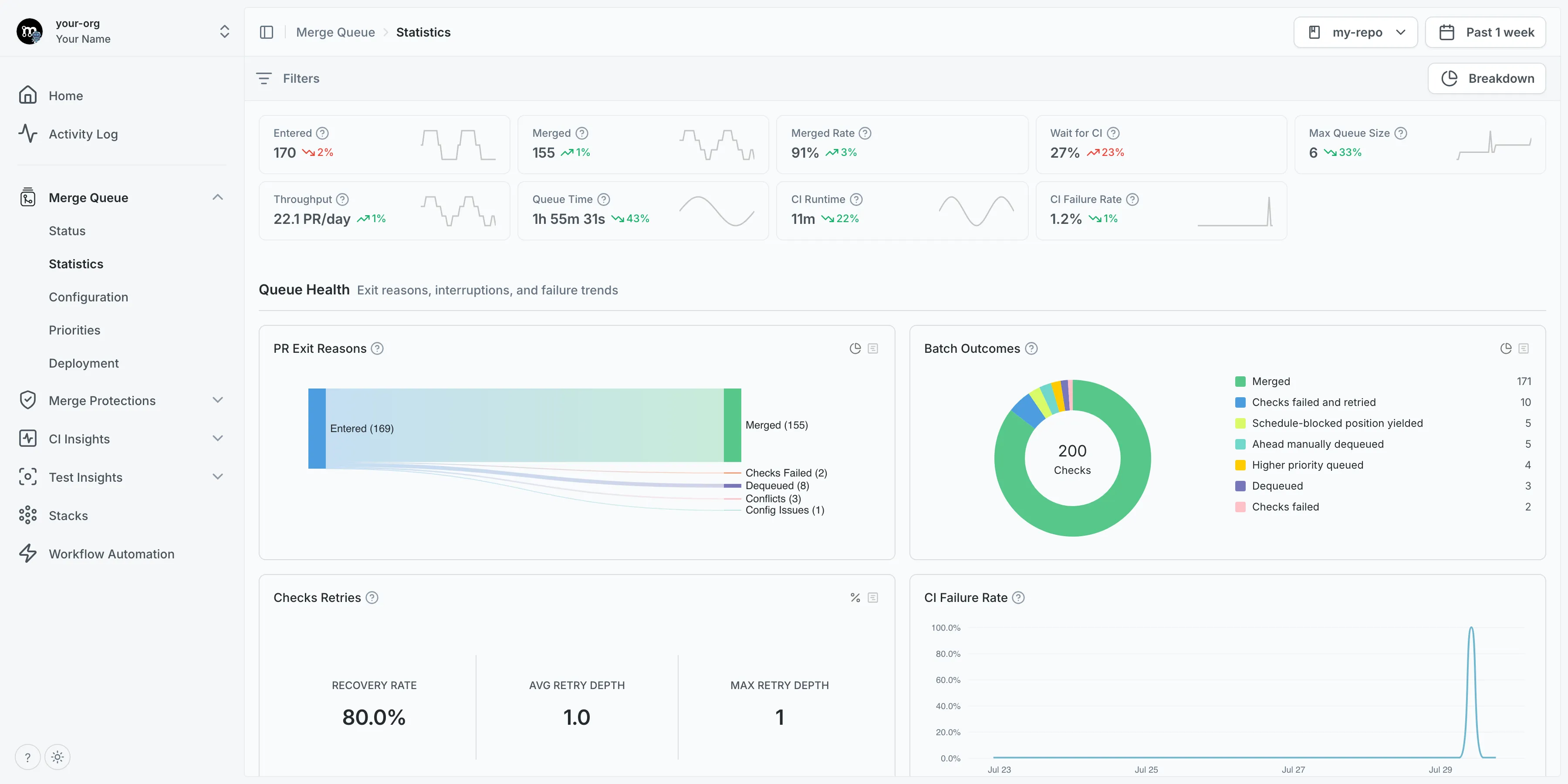Image resolution: width=1568 pixels, height=784 pixels.
Task: Click Home in the sidebar
Action: point(66,96)
